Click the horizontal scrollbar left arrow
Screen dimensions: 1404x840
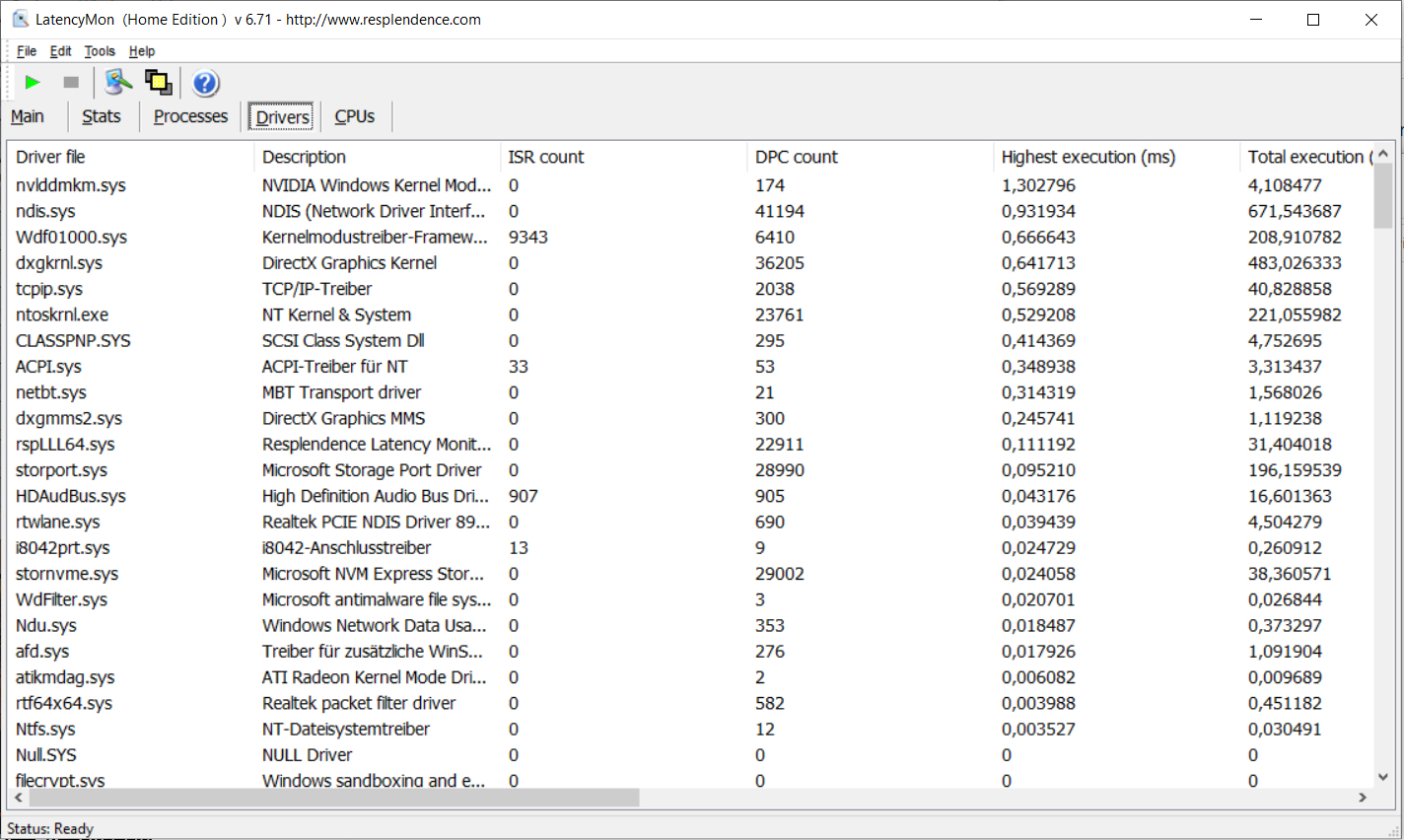[x=18, y=798]
